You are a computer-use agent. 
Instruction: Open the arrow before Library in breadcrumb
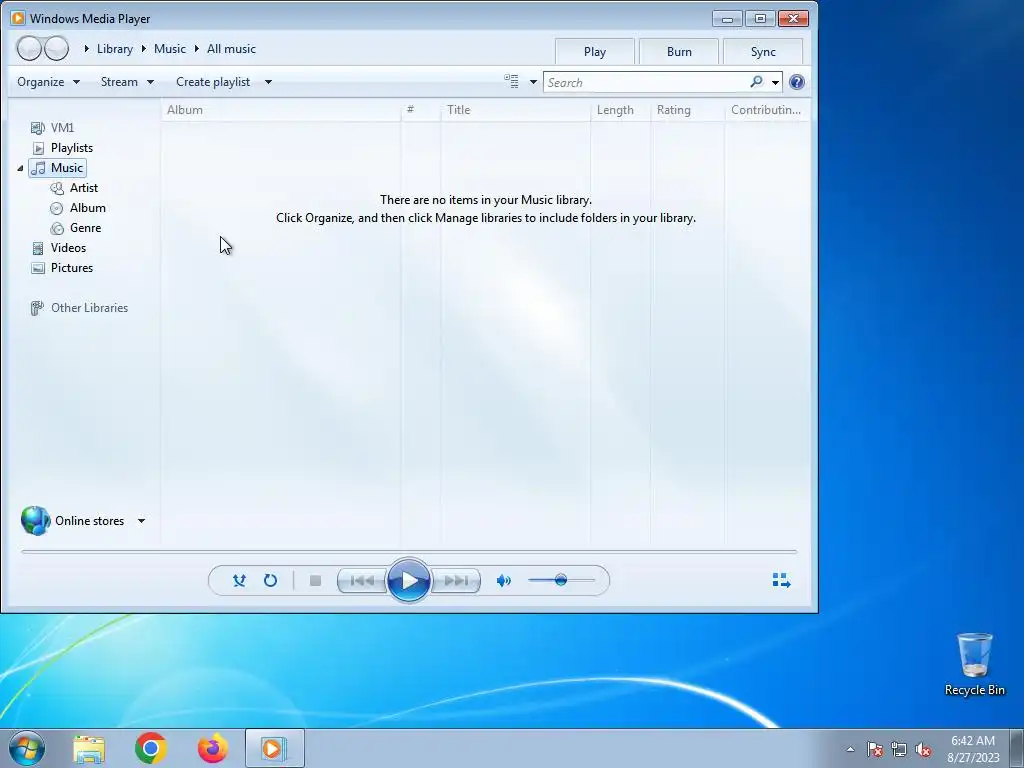tap(86, 49)
